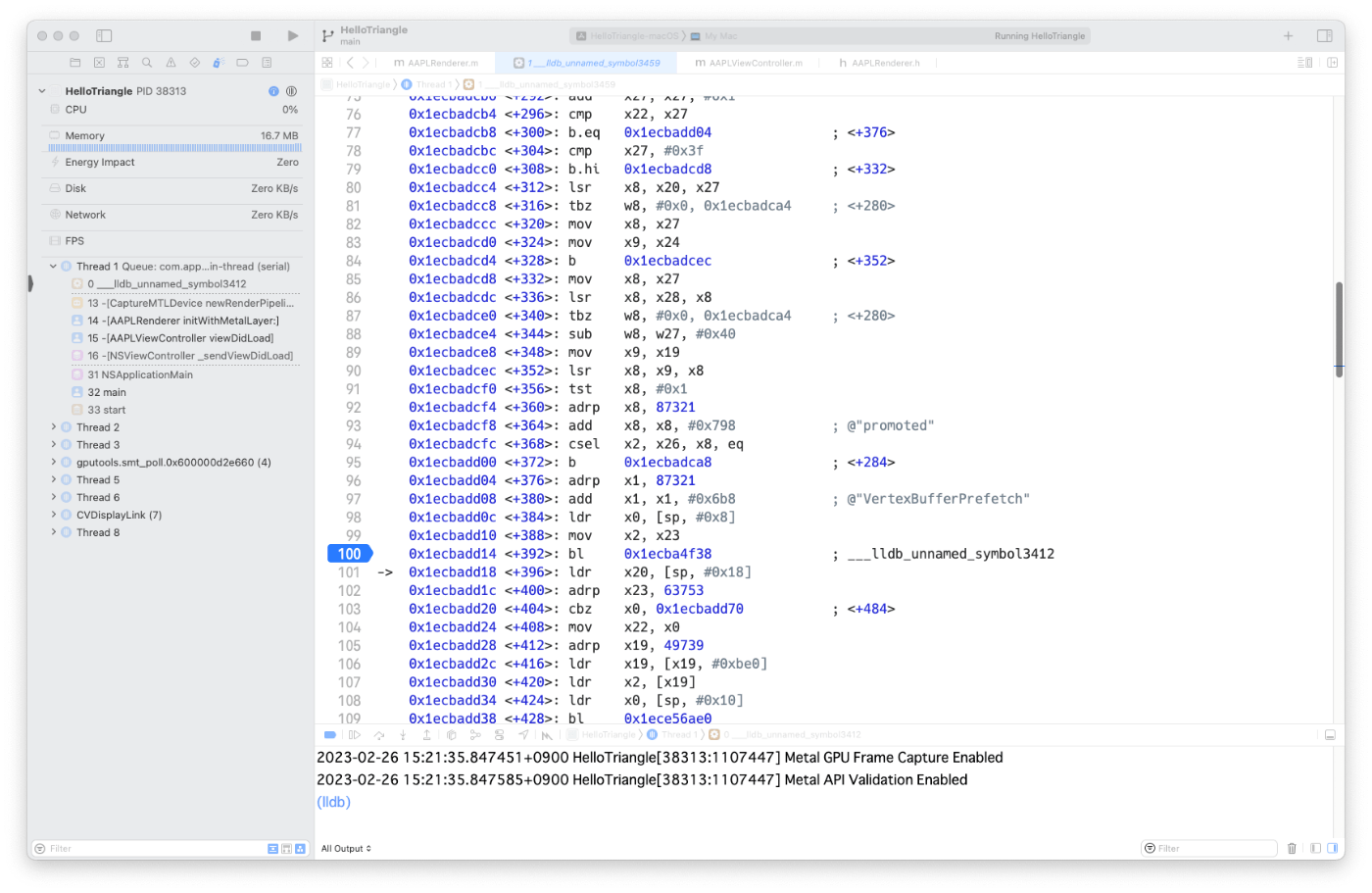Open the AAPLRenderer.h tab
Image resolution: width=1372 pixels, height=893 pixels.
click(x=879, y=63)
